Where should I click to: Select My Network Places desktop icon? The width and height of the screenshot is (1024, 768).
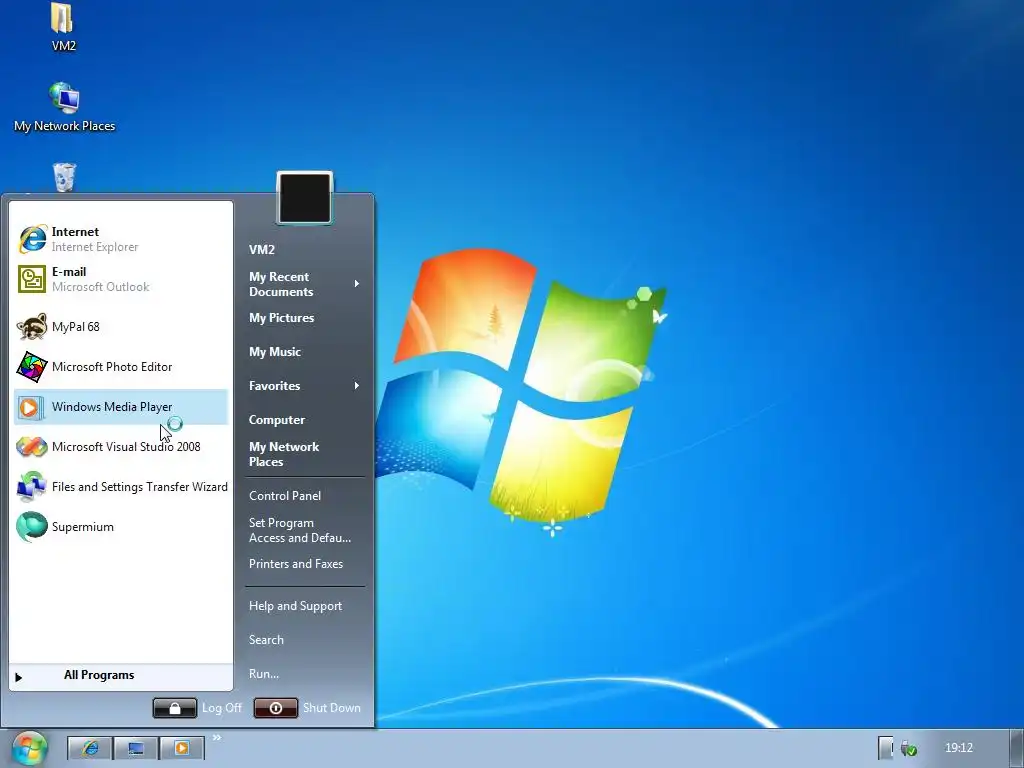point(64,108)
